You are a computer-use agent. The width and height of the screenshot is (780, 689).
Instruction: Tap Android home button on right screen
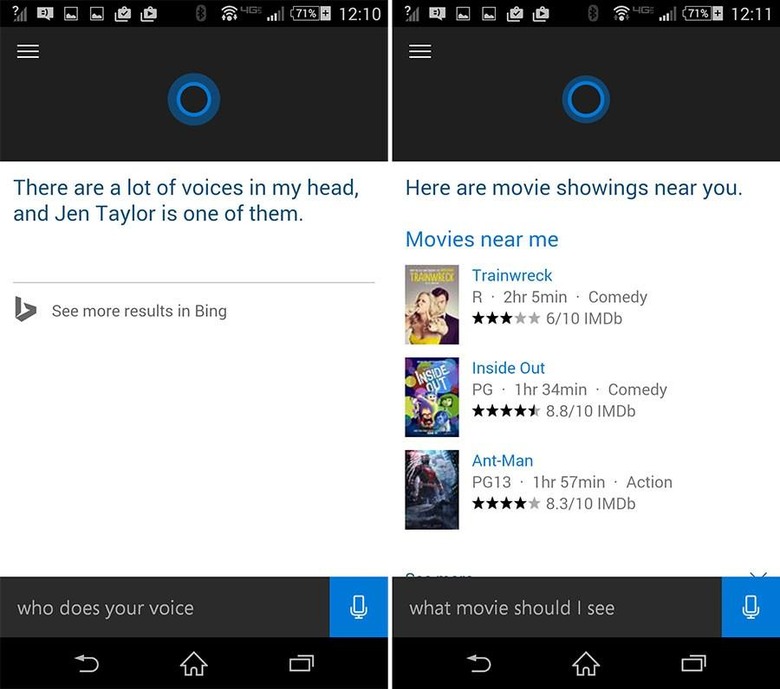click(x=585, y=663)
